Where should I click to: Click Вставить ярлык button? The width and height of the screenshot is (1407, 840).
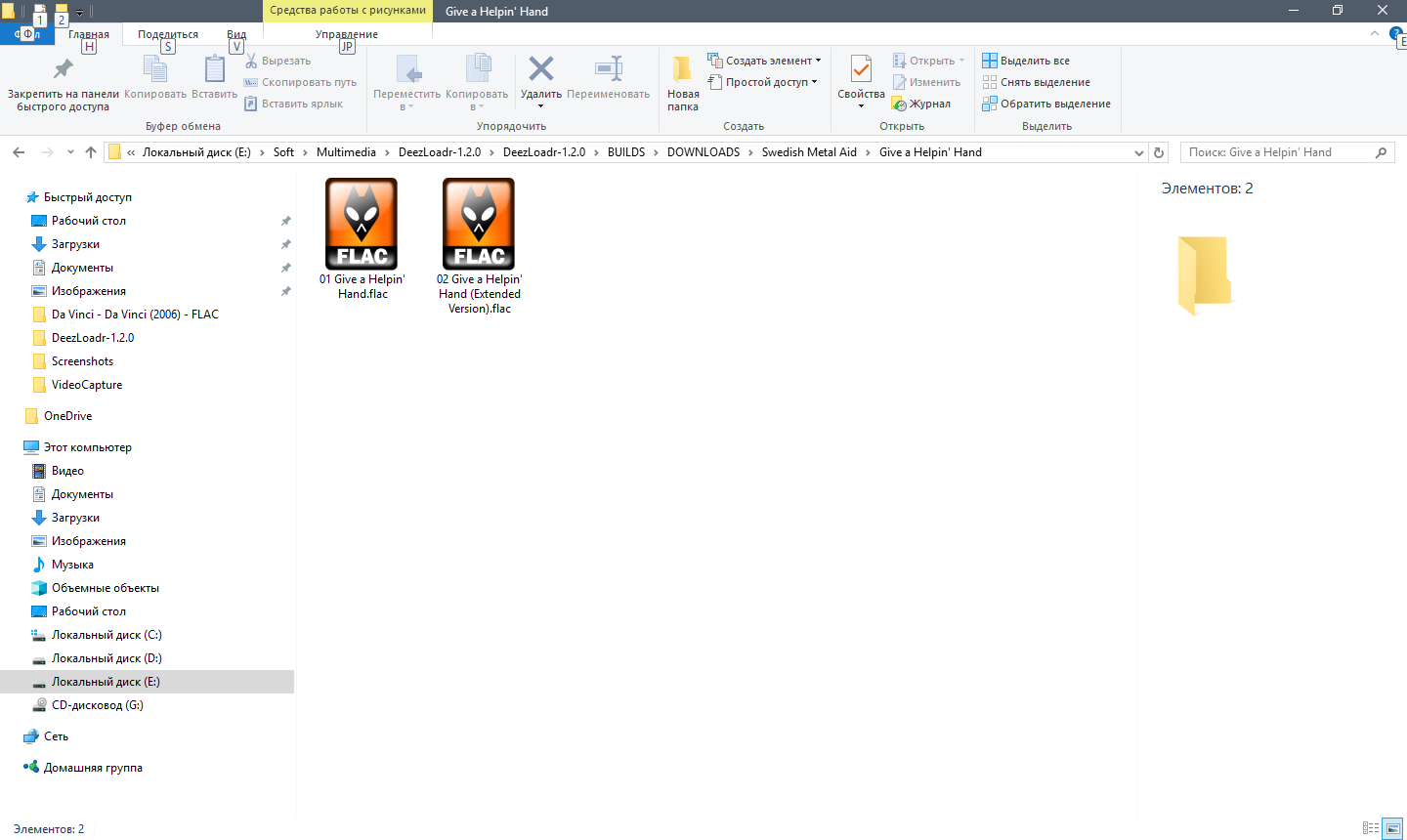tap(294, 104)
